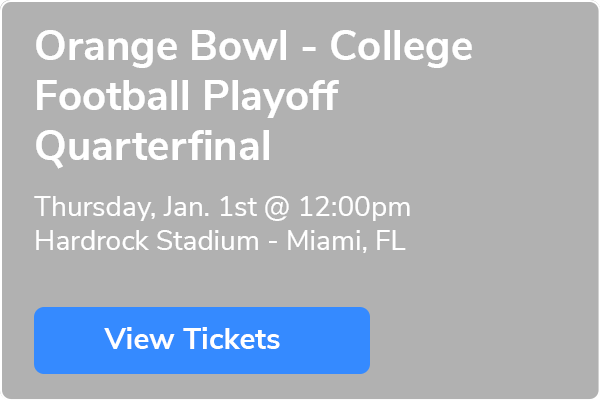
Task: Click the @ symbol in the date line
Action: point(278,208)
